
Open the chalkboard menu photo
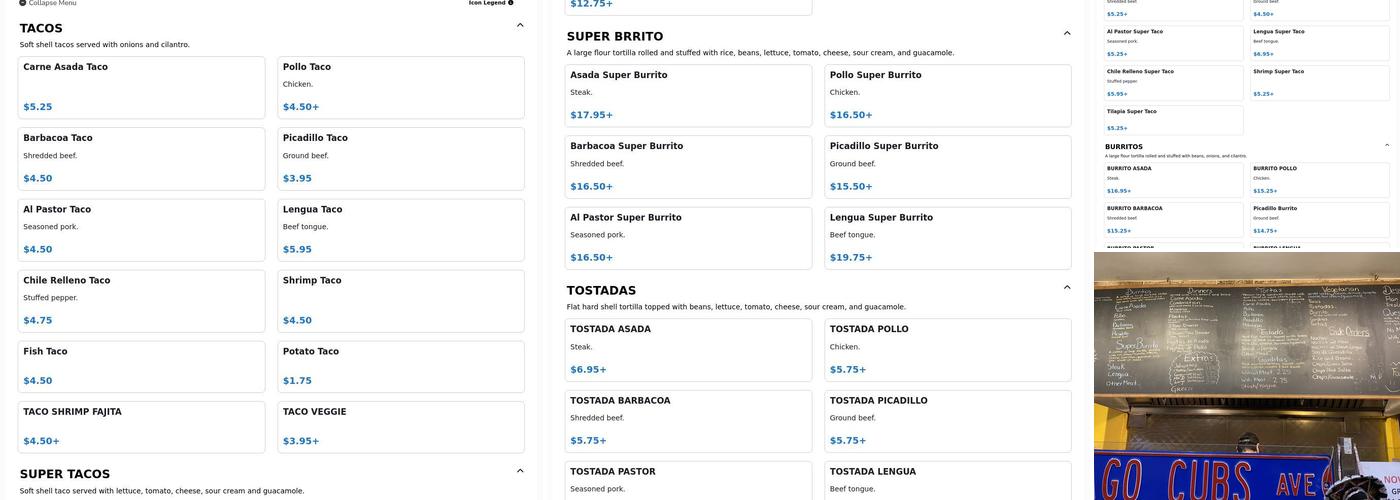[x=1247, y=375]
